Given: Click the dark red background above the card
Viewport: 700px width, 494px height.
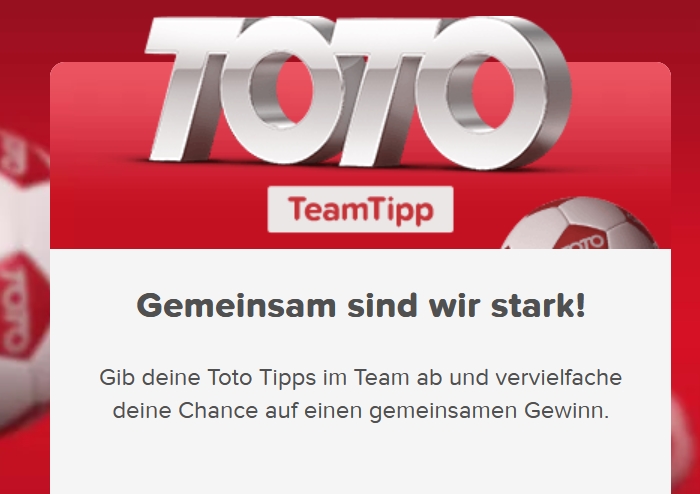Looking at the screenshot, I should point(71,29).
